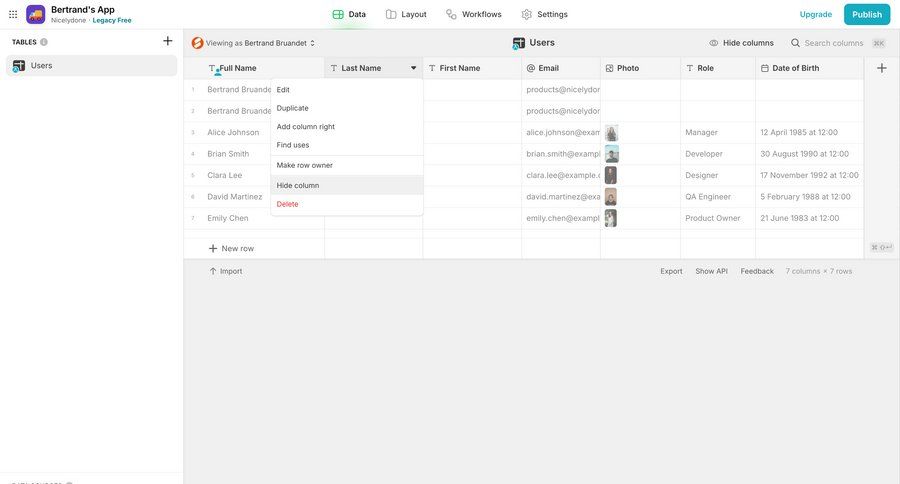900x484 pixels.
Task: Select the Emily Chen name cell
Action: coord(228,218)
